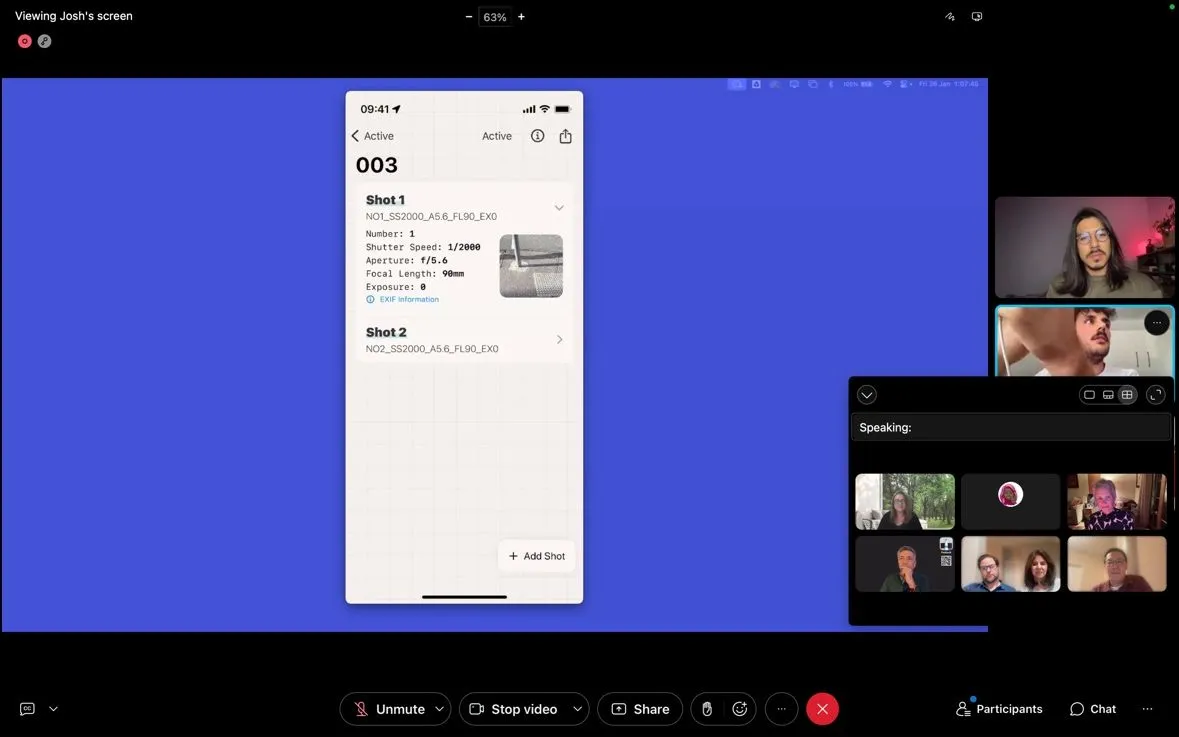Open audio options arrow next to Unmute

[440, 709]
